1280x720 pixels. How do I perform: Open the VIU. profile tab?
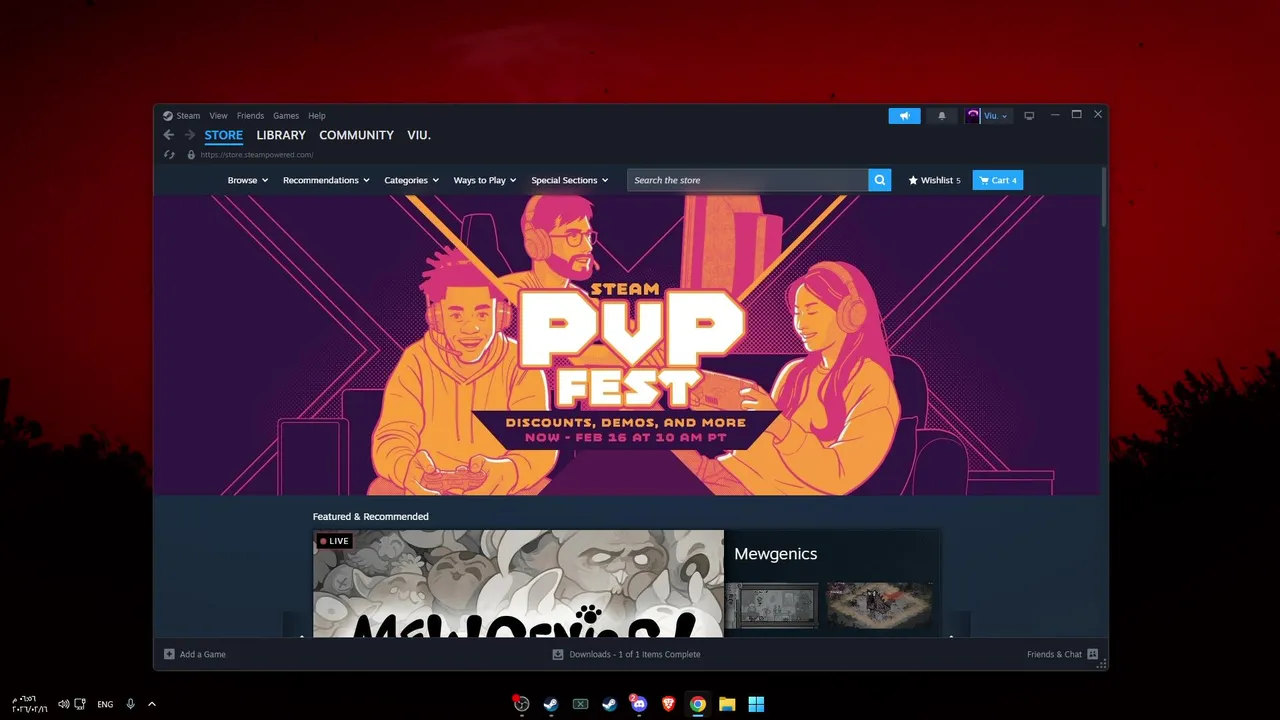pyautogui.click(x=419, y=135)
